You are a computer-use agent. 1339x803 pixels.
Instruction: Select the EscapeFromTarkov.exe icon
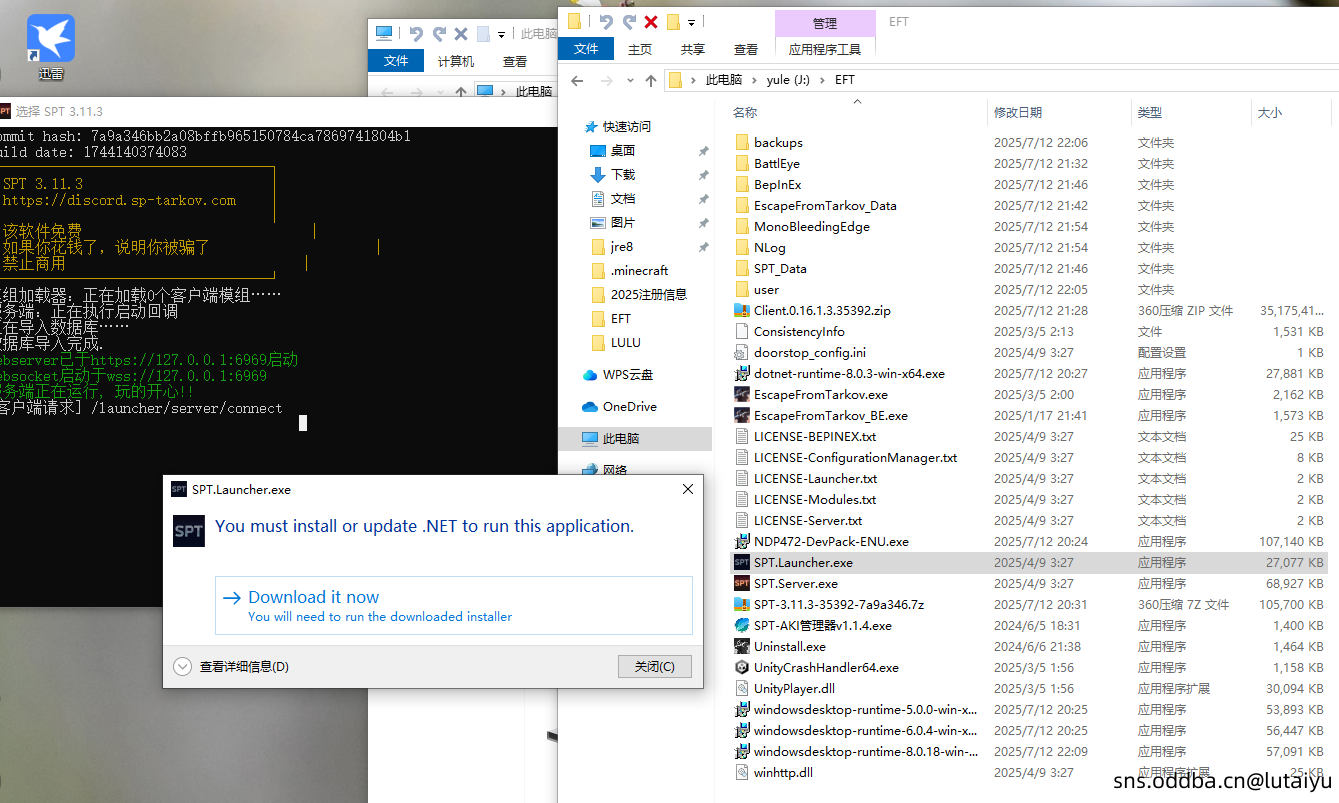pyautogui.click(x=741, y=394)
